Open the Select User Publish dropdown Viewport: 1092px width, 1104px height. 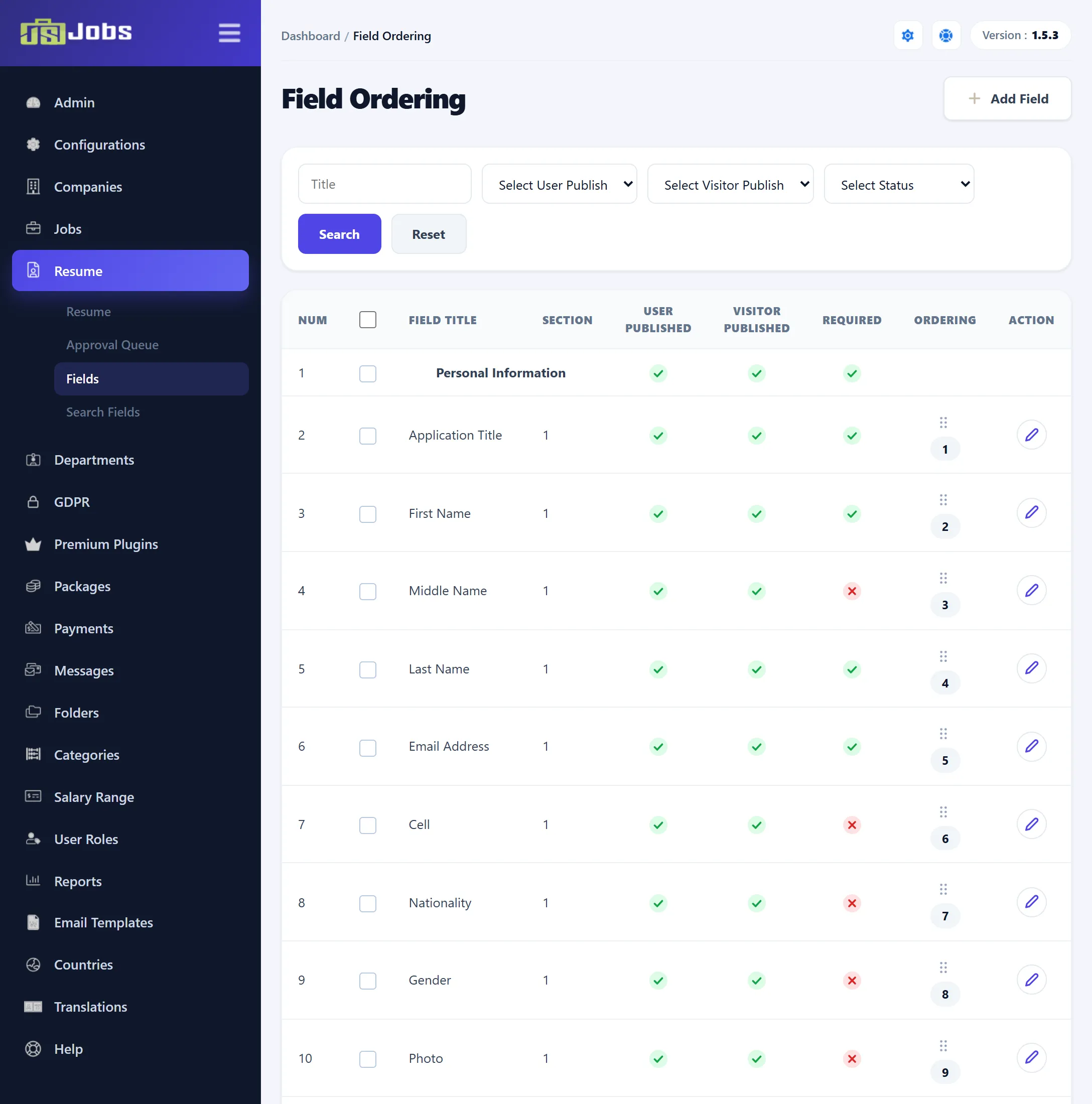pos(559,184)
